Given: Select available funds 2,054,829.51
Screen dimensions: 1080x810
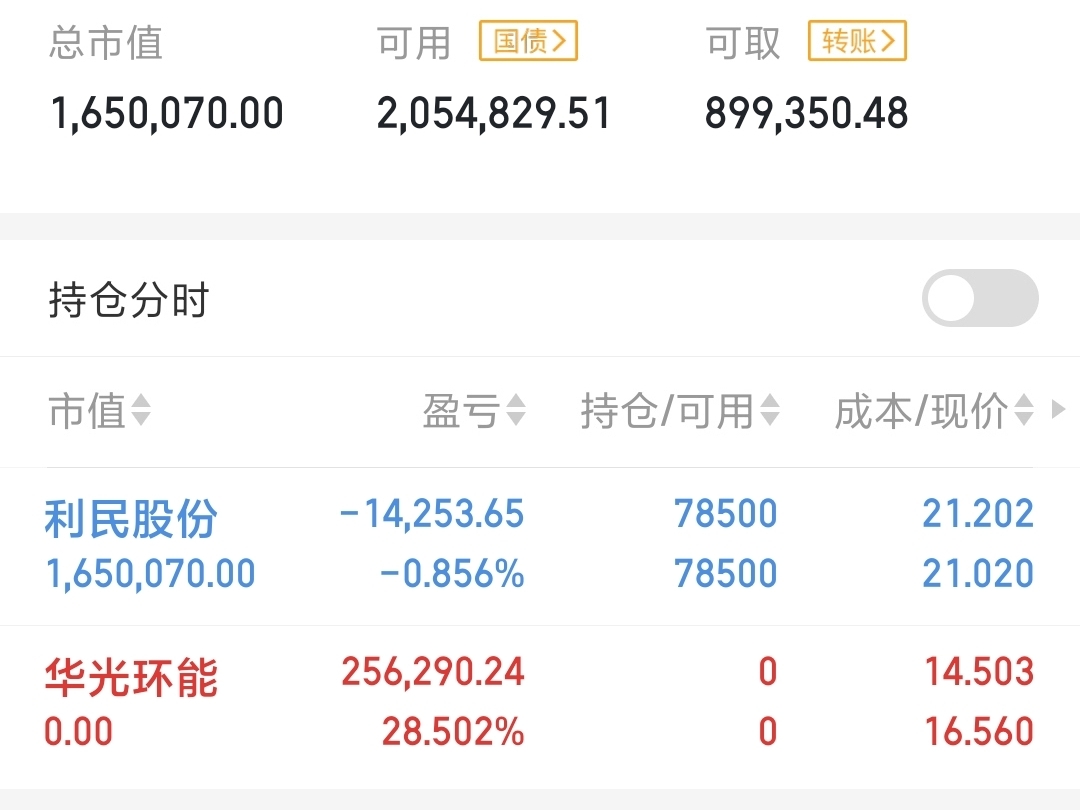Looking at the screenshot, I should pos(493,114).
